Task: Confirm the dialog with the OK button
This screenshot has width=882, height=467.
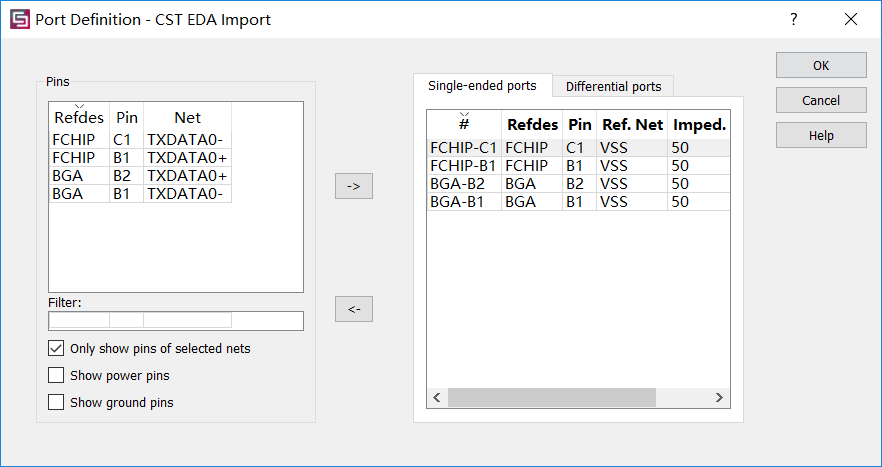Action: 821,65
